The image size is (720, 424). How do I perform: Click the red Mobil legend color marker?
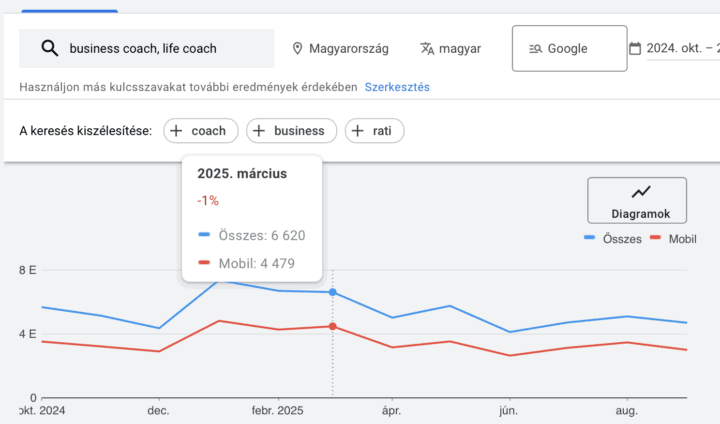click(x=656, y=239)
